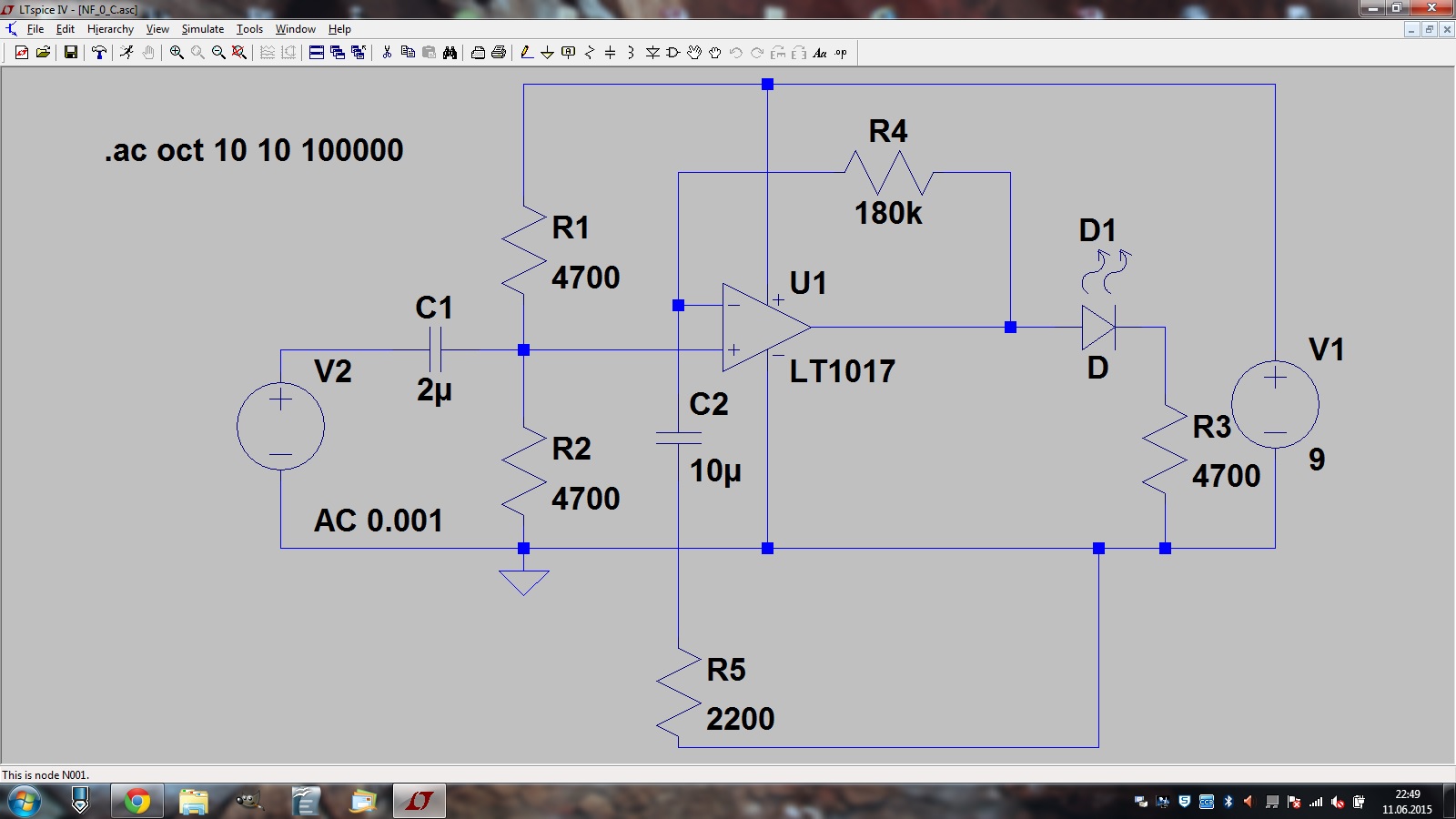Viewport: 1456px width, 819px height.
Task: Open the File menu
Action: click(x=35, y=29)
